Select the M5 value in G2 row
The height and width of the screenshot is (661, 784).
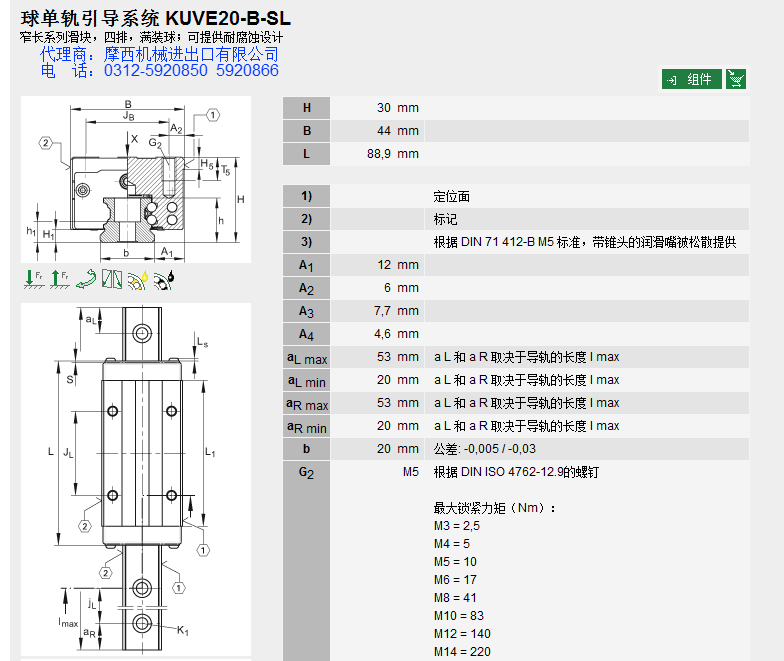click(x=410, y=472)
